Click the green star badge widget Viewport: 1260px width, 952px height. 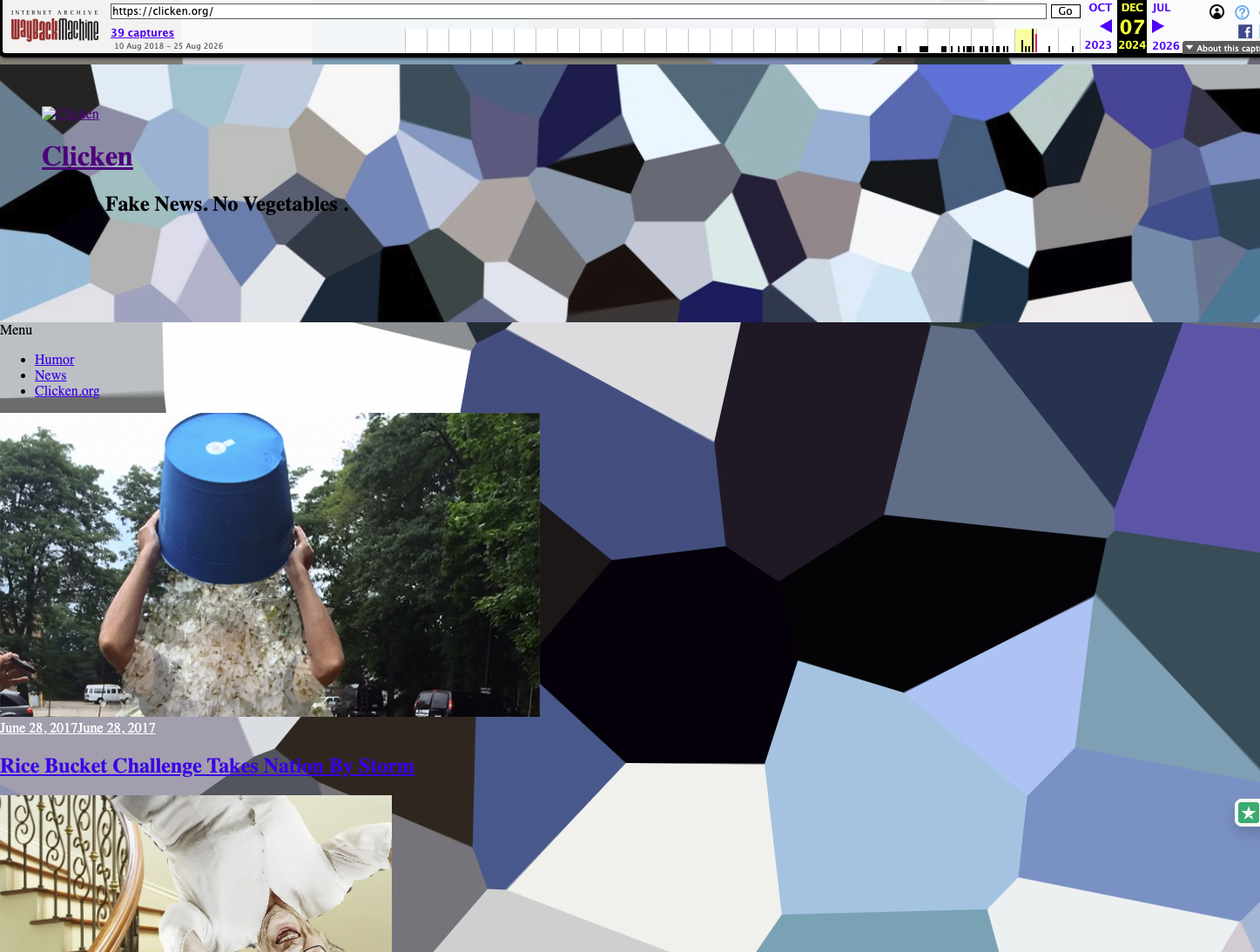(x=1249, y=813)
